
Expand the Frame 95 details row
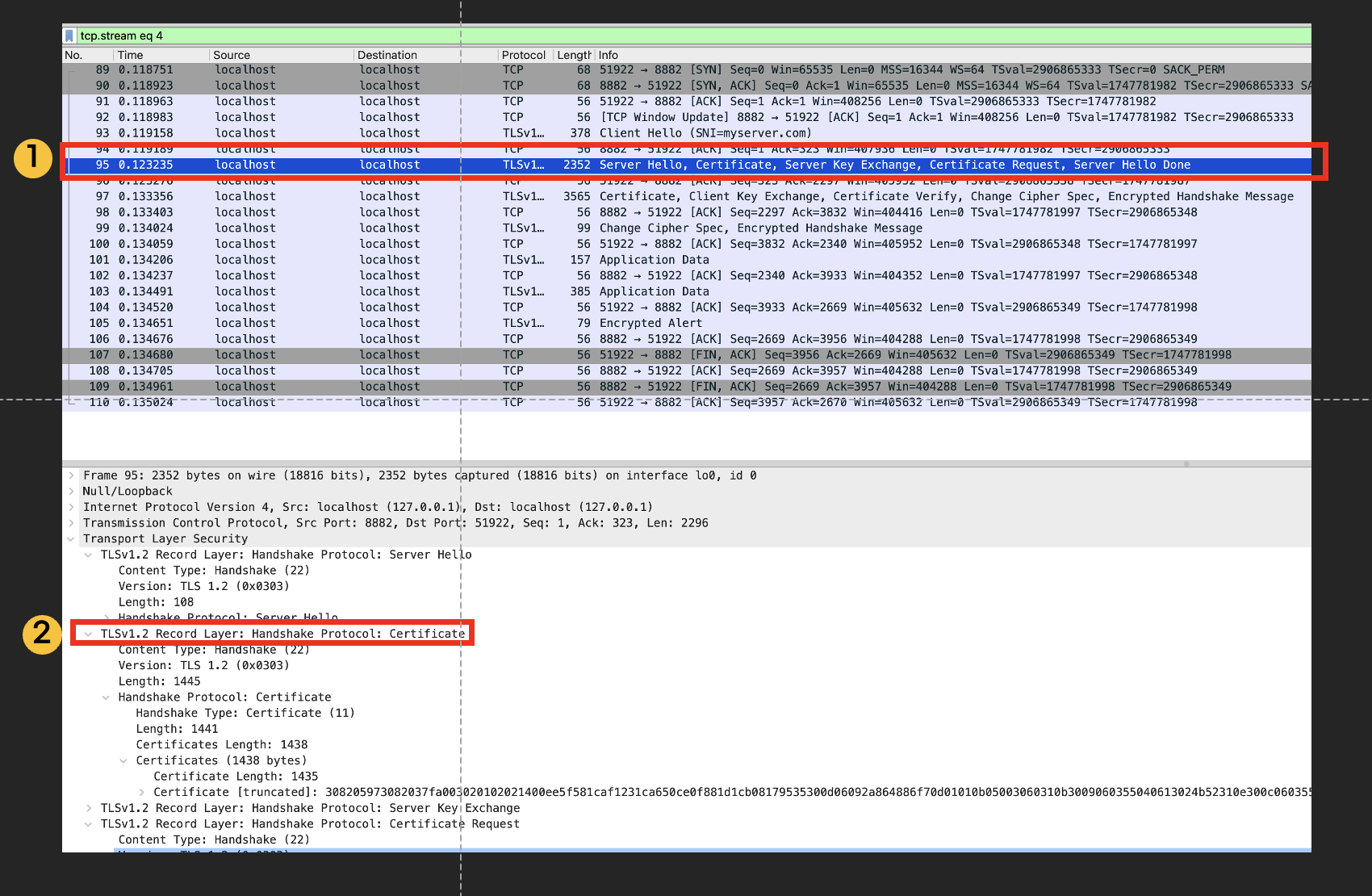(71, 475)
